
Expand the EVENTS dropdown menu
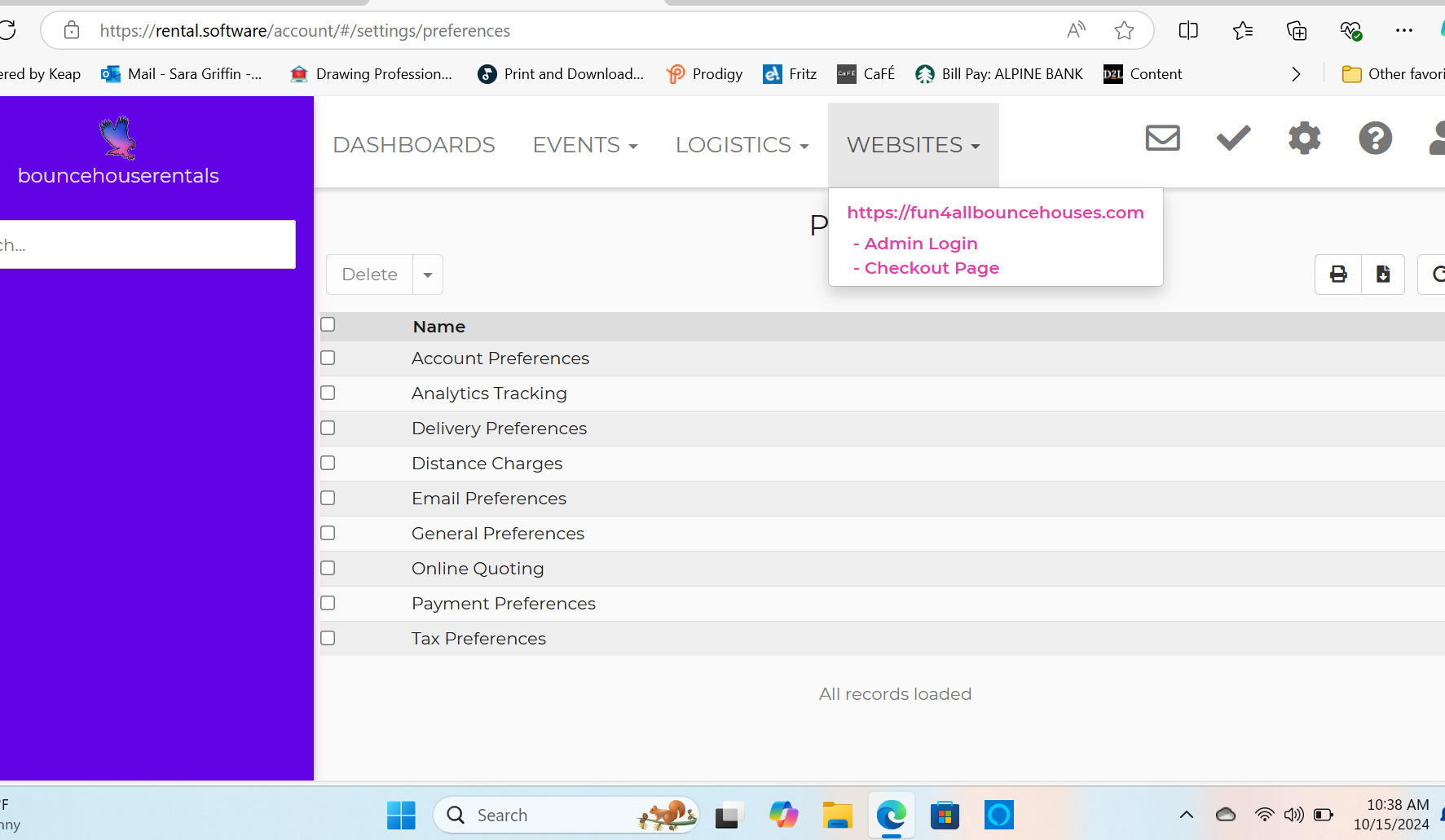[584, 145]
